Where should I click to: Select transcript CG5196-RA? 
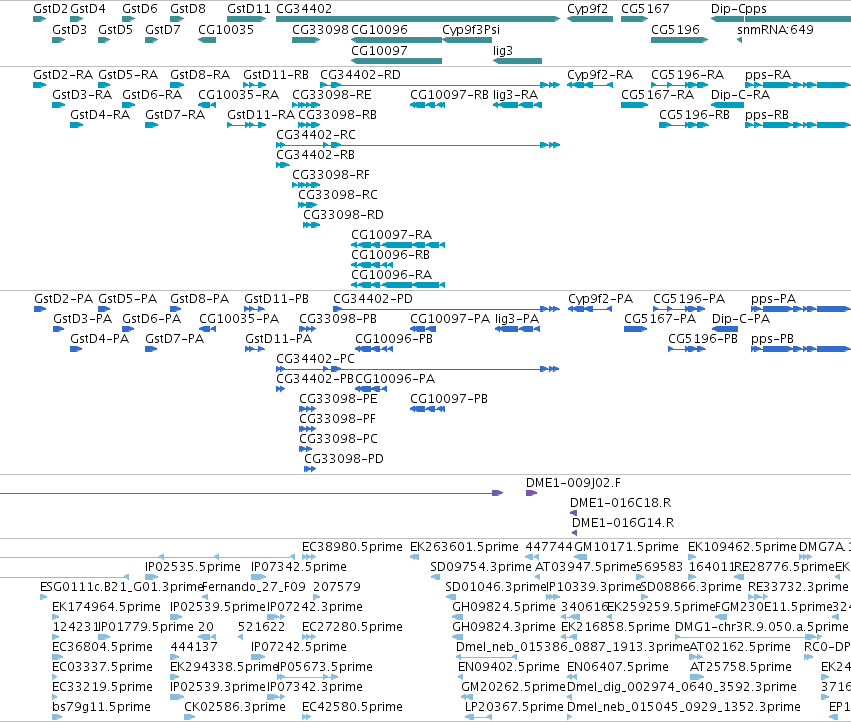688,74
